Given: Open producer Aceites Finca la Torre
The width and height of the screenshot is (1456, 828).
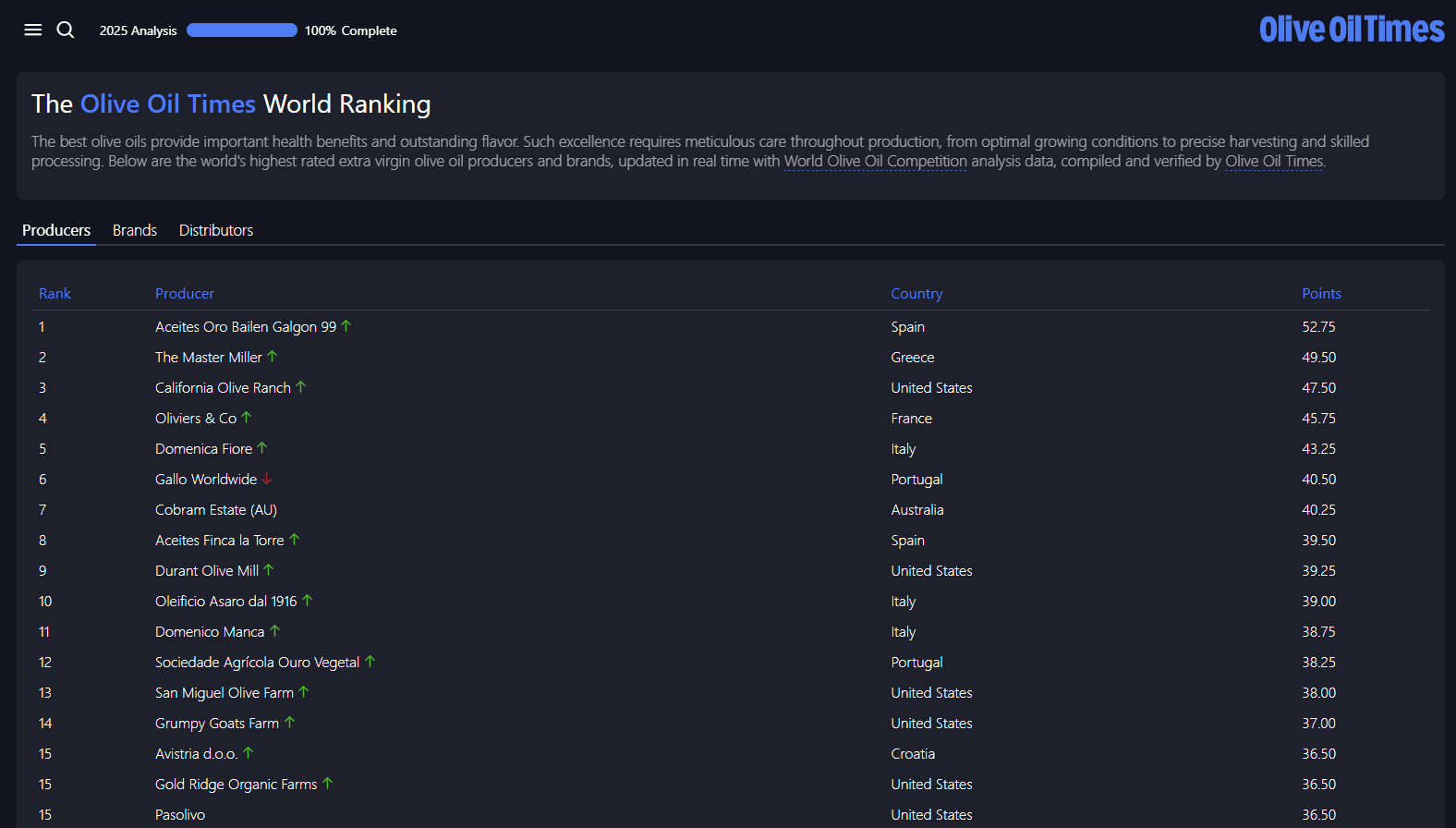Looking at the screenshot, I should pyautogui.click(x=220, y=541).
